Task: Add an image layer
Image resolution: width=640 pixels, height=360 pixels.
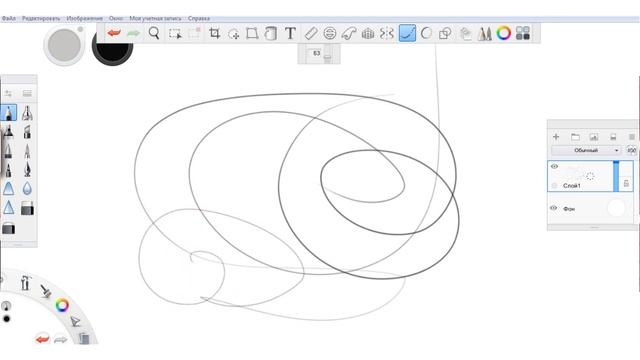Action: [x=593, y=137]
